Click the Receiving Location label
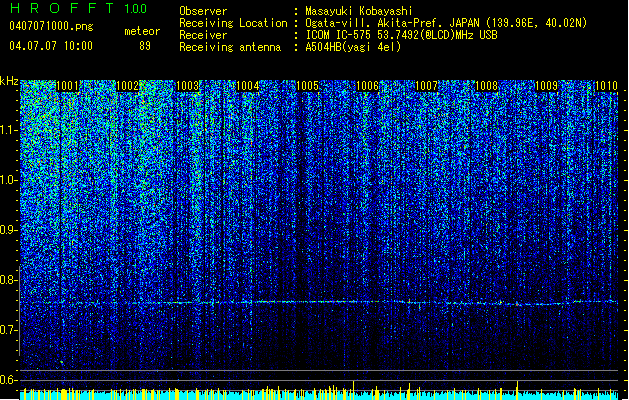Viewport: 629px width, 400px height. pyautogui.click(x=233, y=23)
